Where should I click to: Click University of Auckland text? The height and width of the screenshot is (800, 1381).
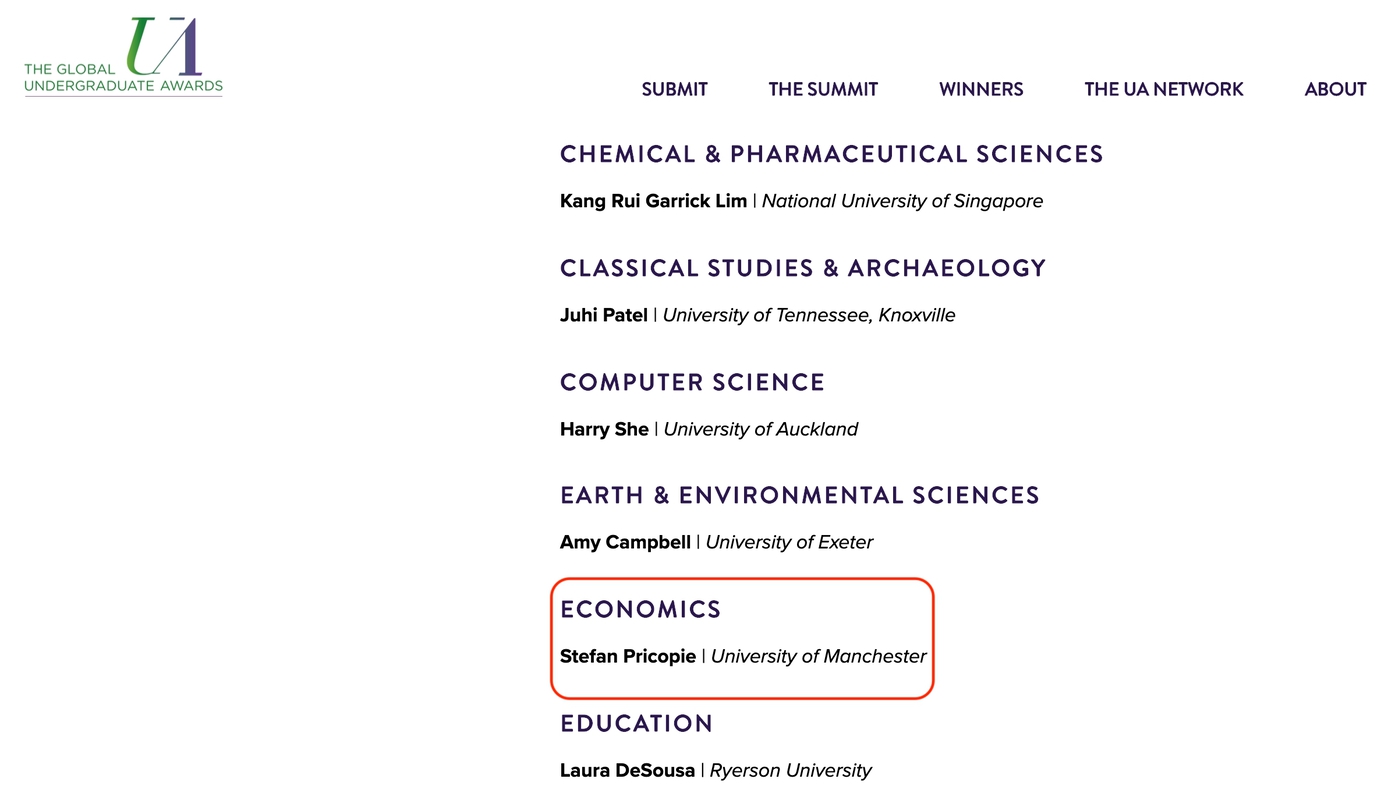click(x=761, y=429)
